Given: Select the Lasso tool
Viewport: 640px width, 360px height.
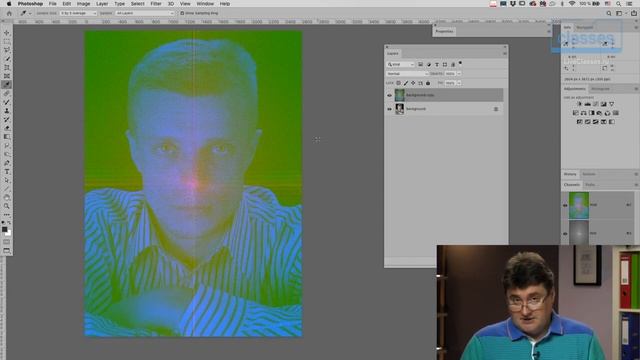Looking at the screenshot, I should click(x=7, y=50).
